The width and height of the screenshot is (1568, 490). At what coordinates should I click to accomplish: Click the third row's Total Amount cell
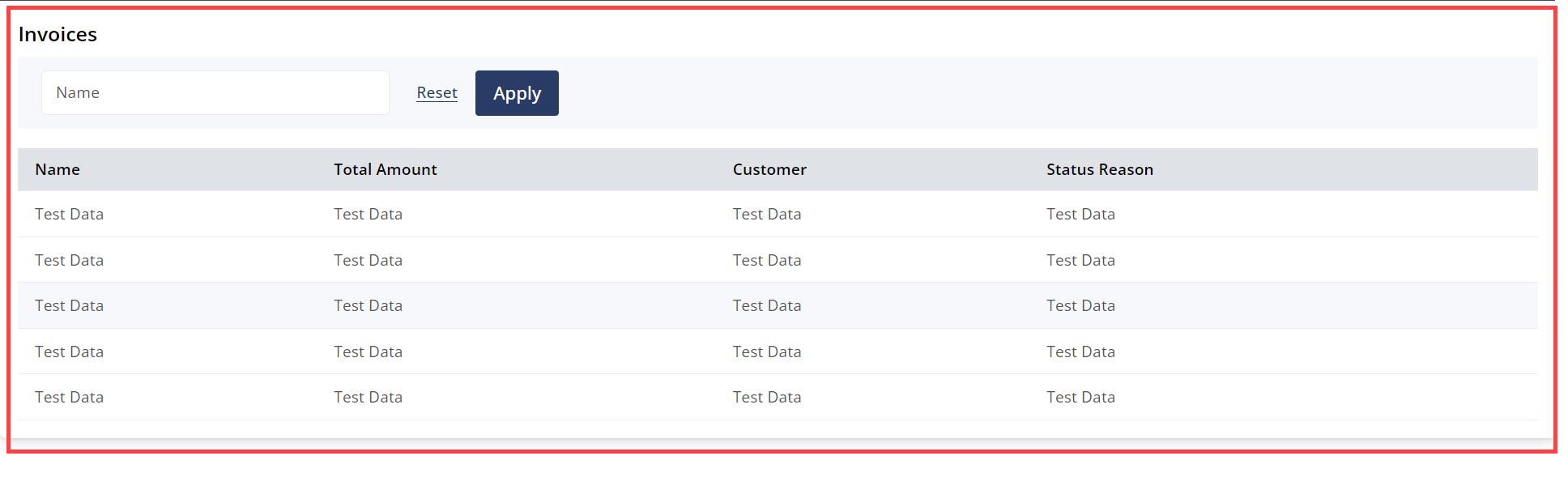[368, 306]
